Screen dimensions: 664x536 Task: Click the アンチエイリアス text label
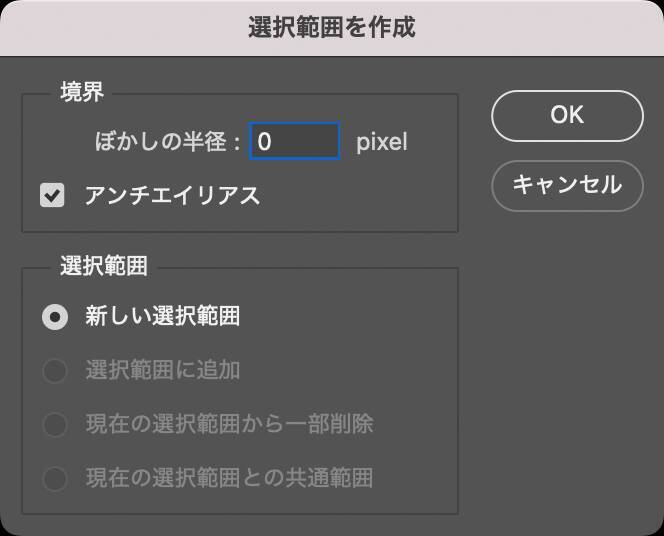click(x=171, y=195)
